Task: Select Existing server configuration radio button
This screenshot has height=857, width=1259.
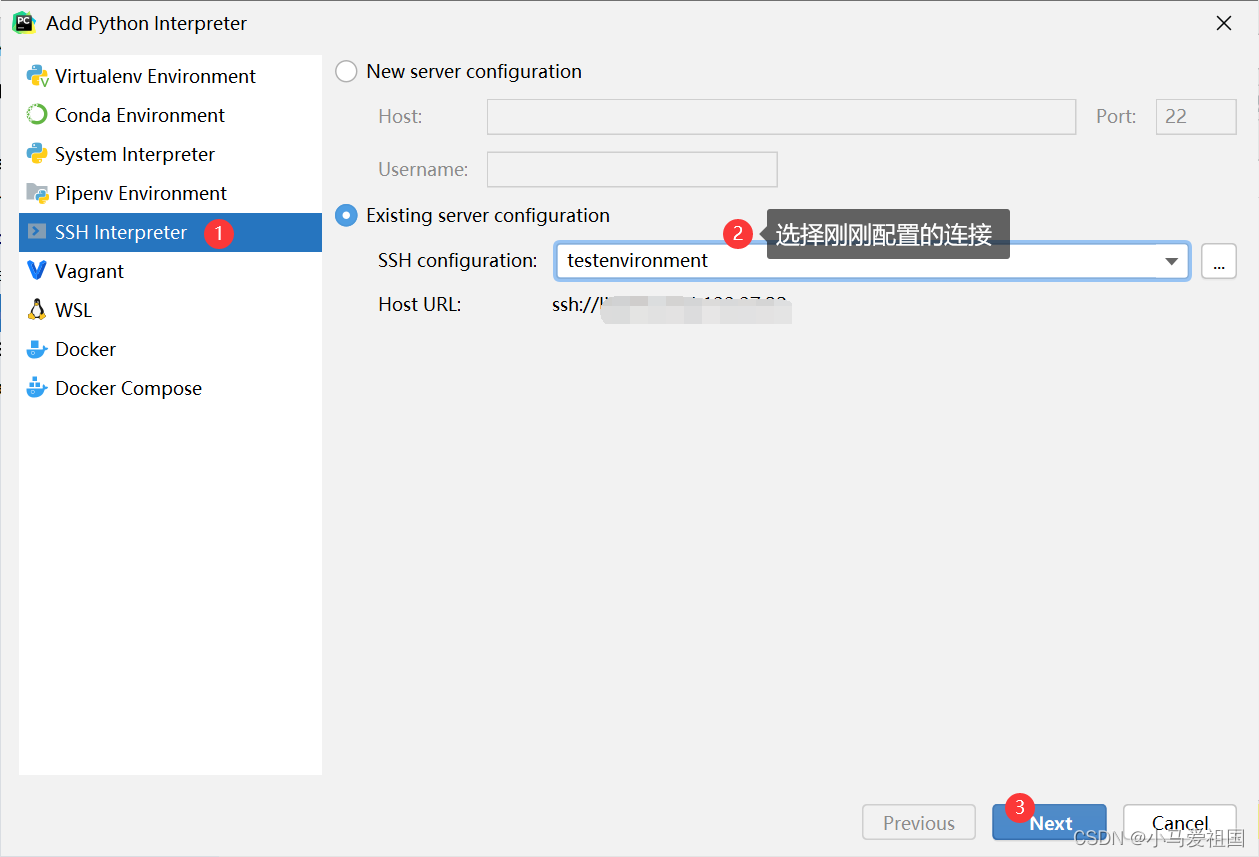Action: coord(346,215)
